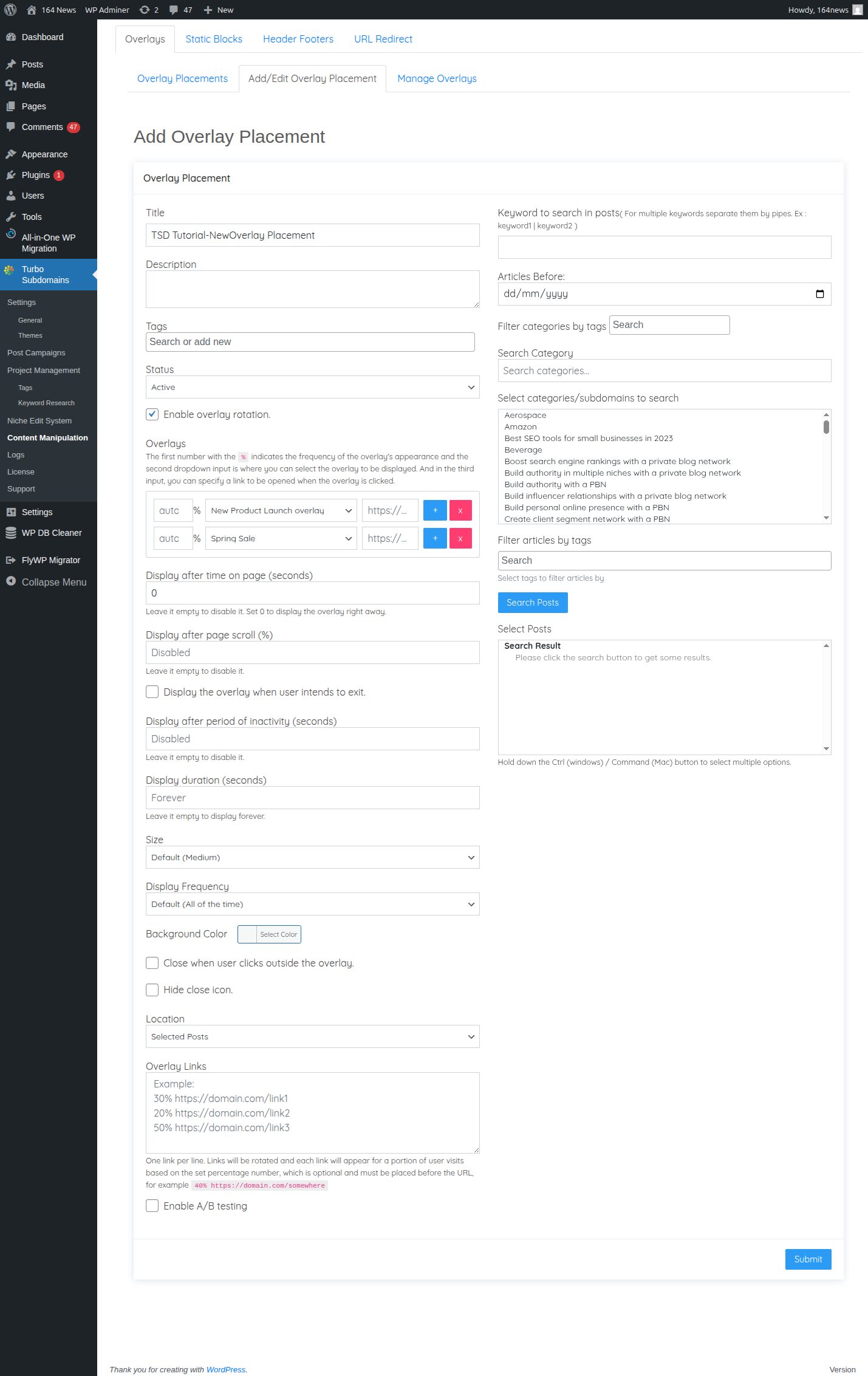
Task: Go to the Manage Overlays tab
Action: (x=437, y=78)
